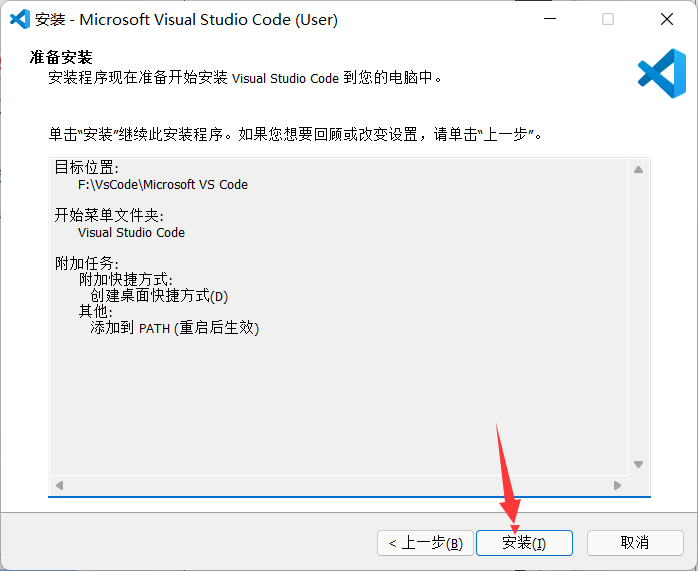This screenshot has height=571, width=698.
Task: Click the Visual Studio Code start menu folder text
Action: point(131,232)
